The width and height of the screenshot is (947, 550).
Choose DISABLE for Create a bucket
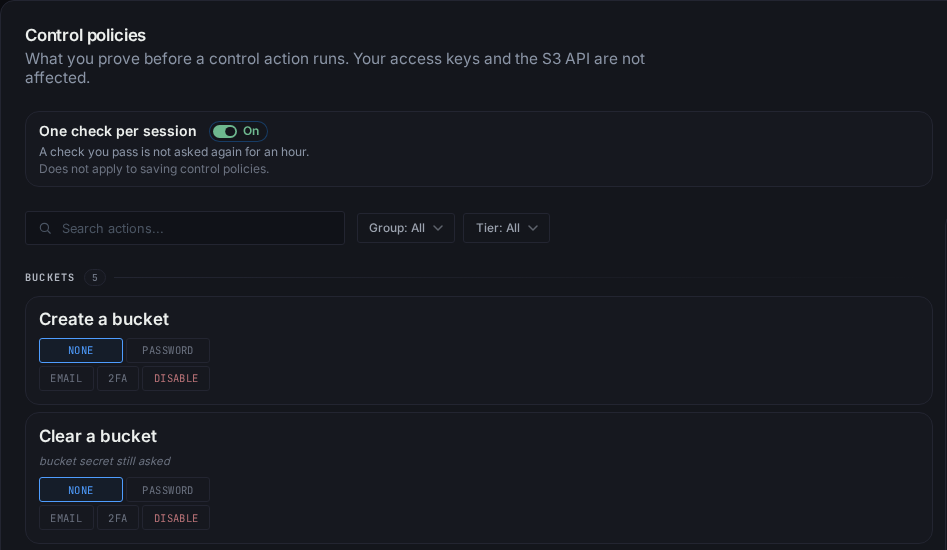point(176,379)
